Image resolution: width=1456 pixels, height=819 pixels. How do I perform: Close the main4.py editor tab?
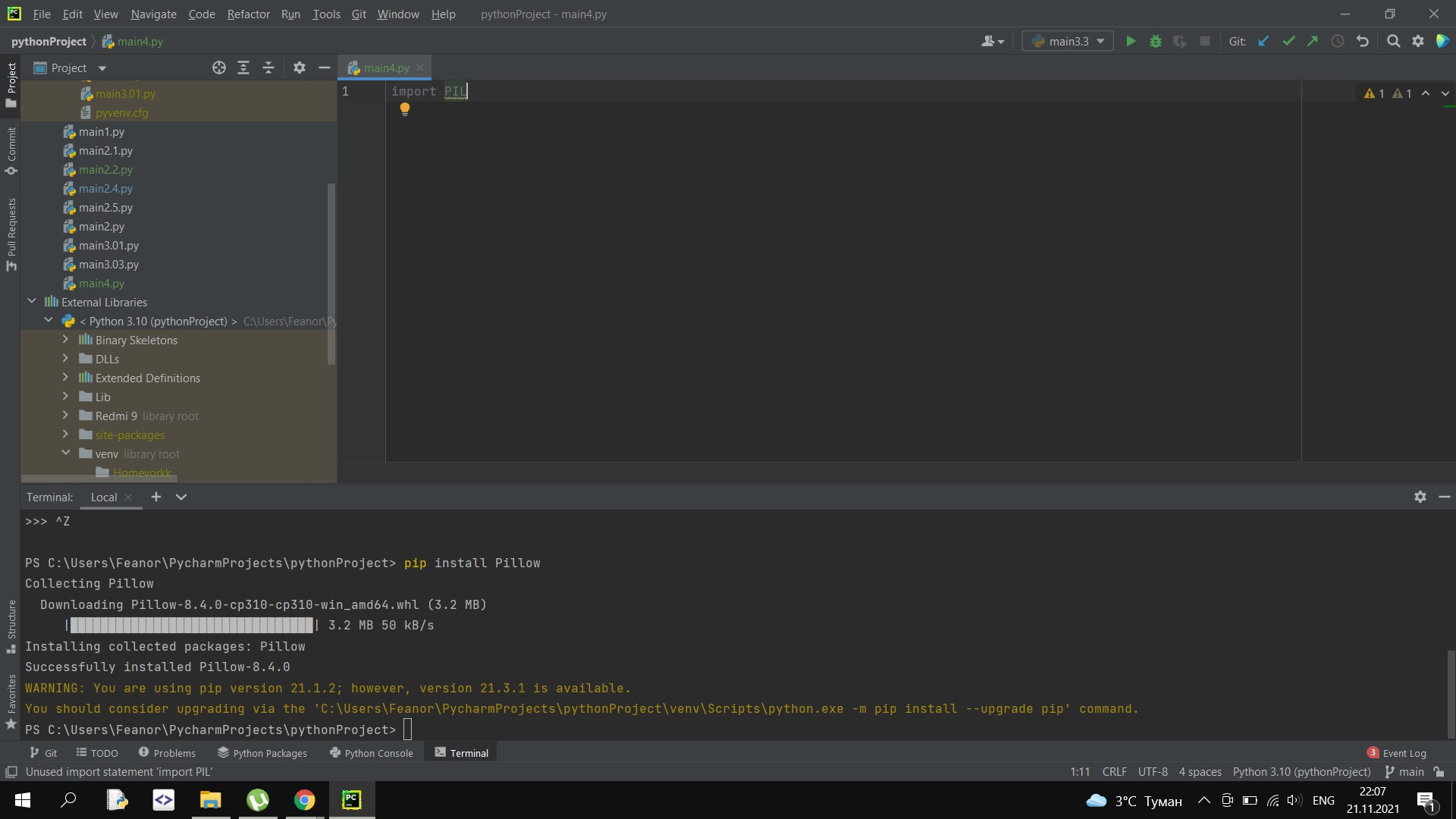coord(420,68)
